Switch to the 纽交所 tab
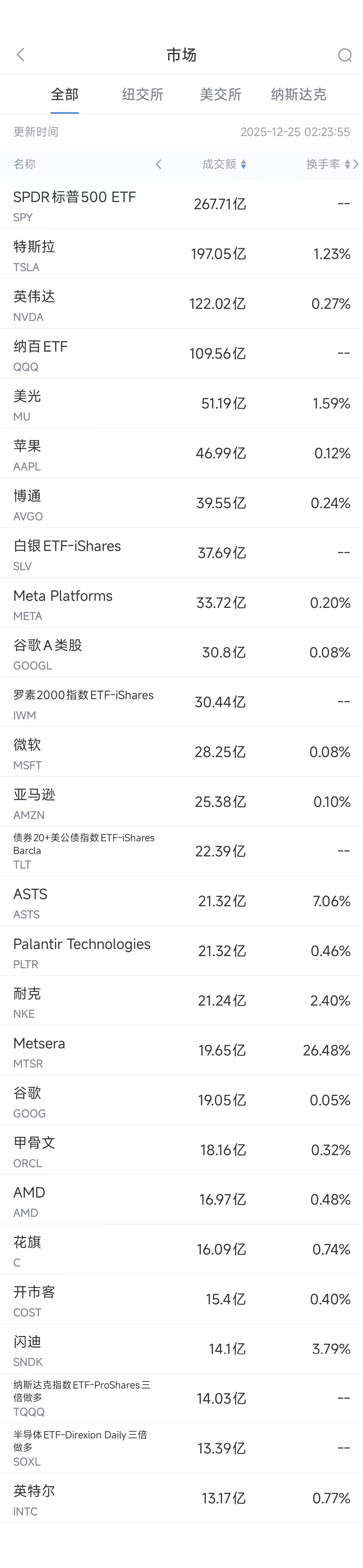Screen dimensions: 363x1568 142,94
